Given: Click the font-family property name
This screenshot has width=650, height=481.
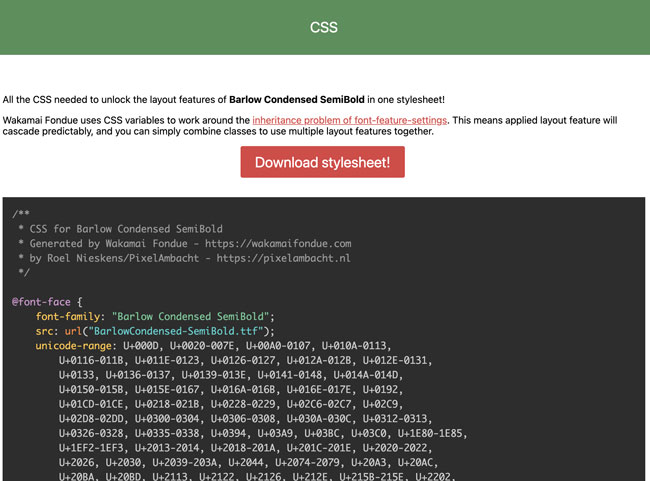Looking at the screenshot, I should pyautogui.click(x=68, y=316).
